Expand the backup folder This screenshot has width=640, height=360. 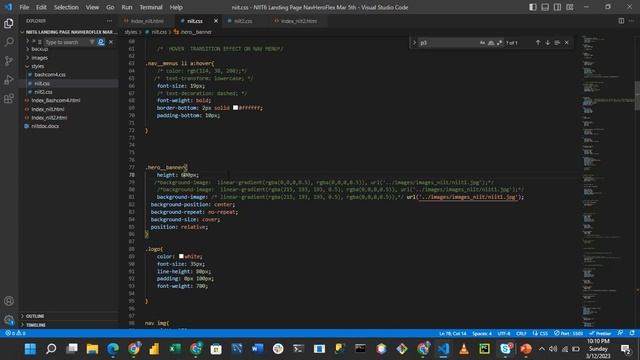(x=39, y=49)
